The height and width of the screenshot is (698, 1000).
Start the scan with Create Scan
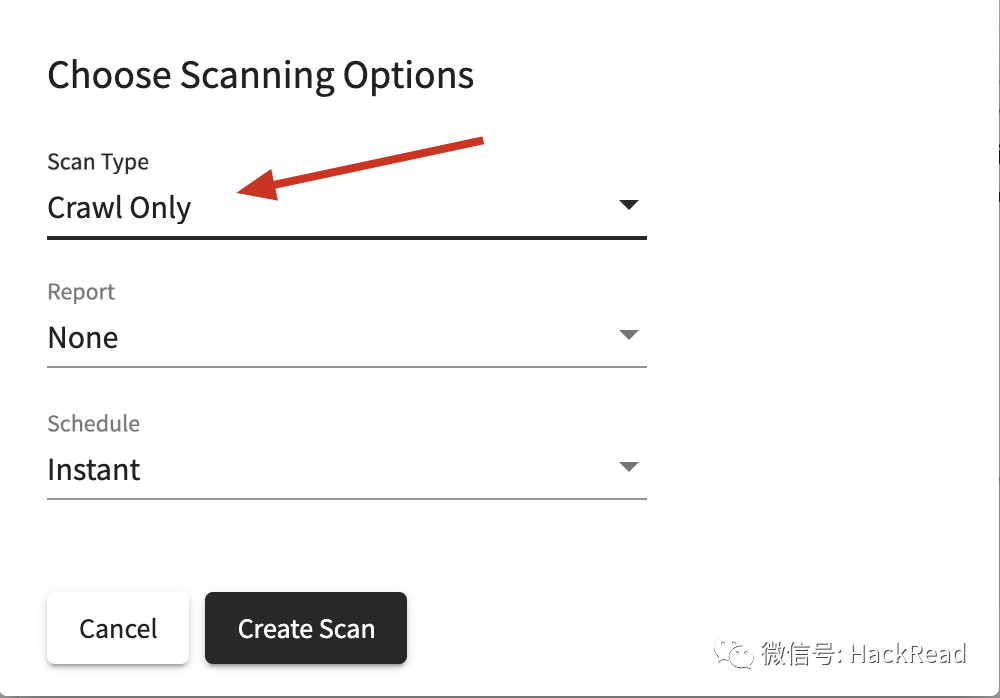tap(306, 628)
